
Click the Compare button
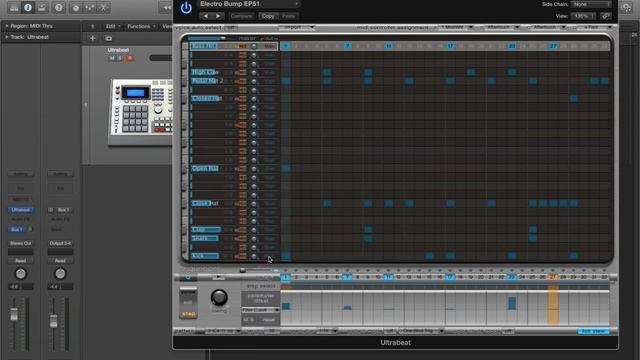tap(241, 16)
